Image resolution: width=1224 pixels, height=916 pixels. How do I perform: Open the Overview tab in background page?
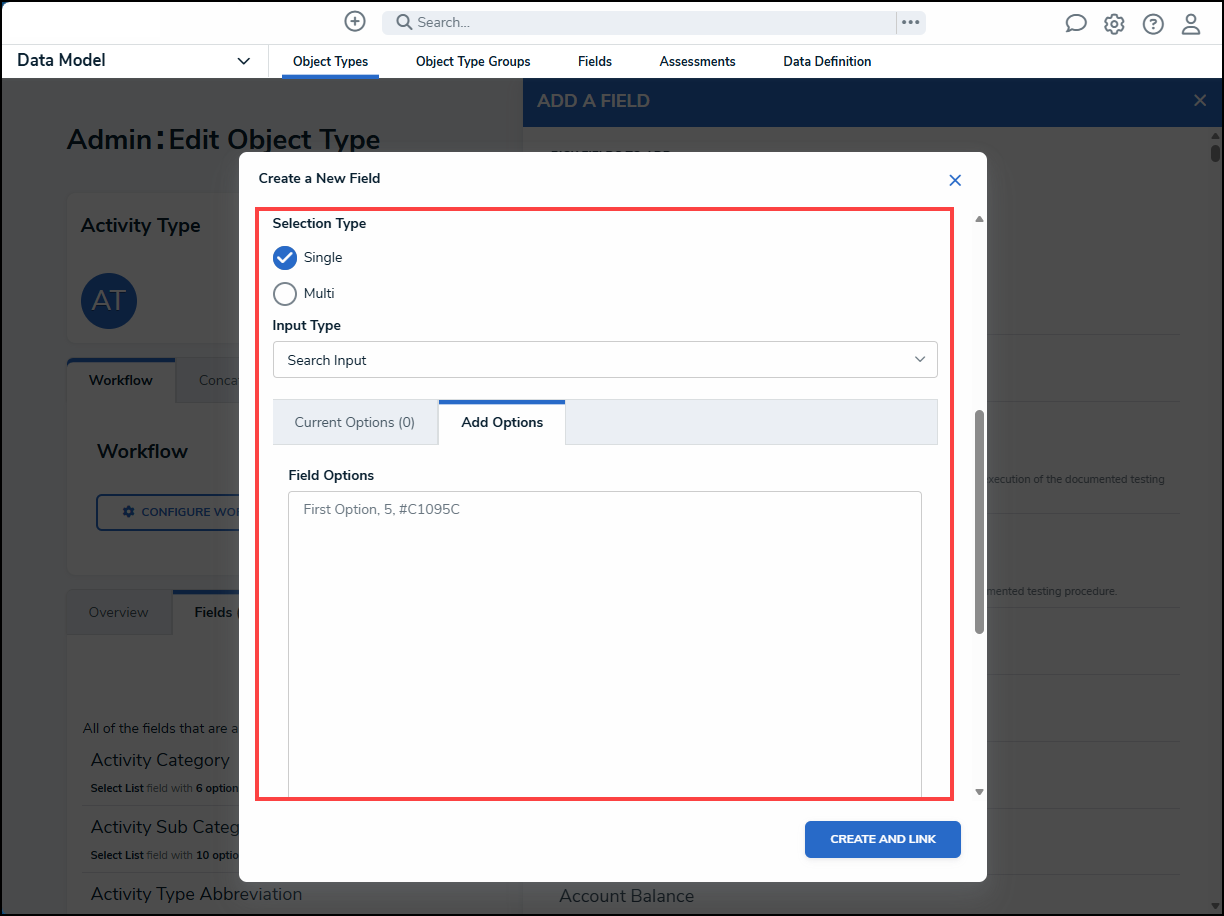pos(118,612)
